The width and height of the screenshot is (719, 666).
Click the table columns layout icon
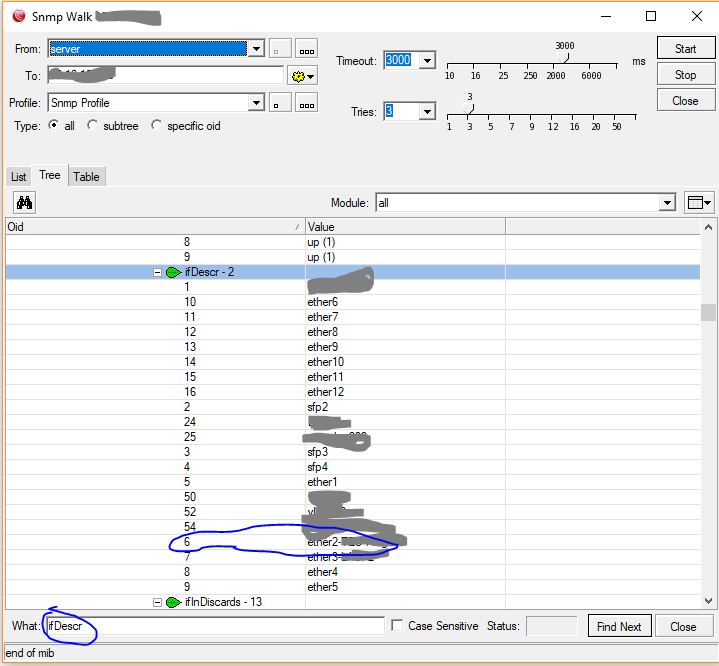click(695, 202)
